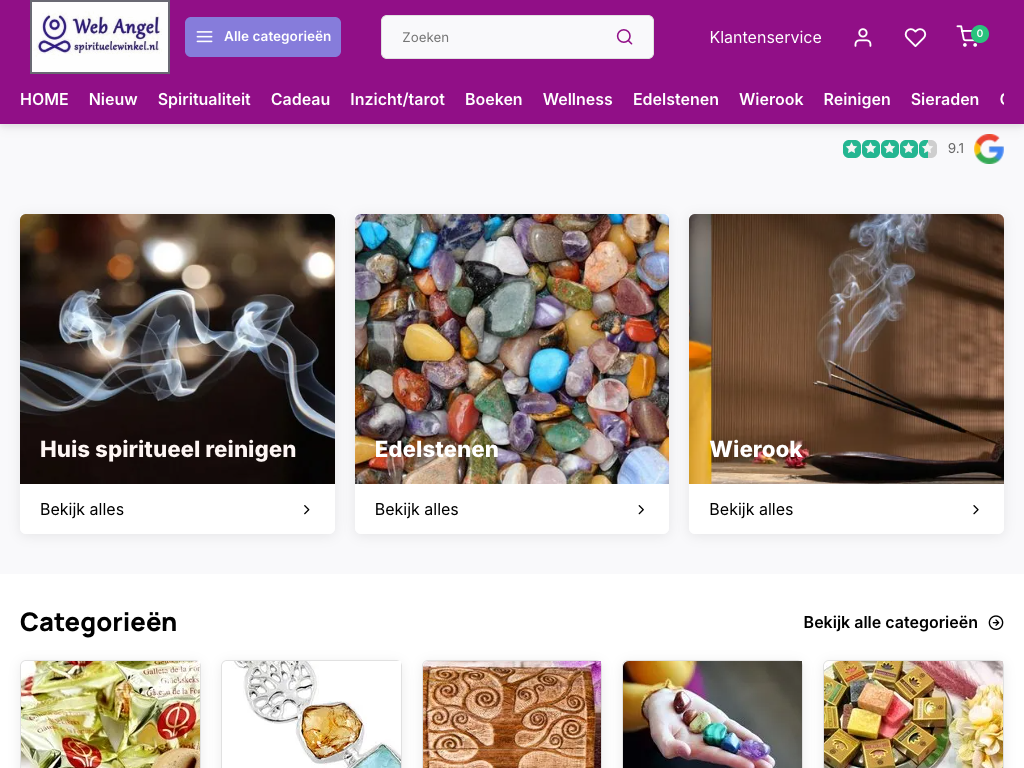The width and height of the screenshot is (1024, 768).
Task: Open the Edelstenen gemstones image card
Action: coord(512,349)
